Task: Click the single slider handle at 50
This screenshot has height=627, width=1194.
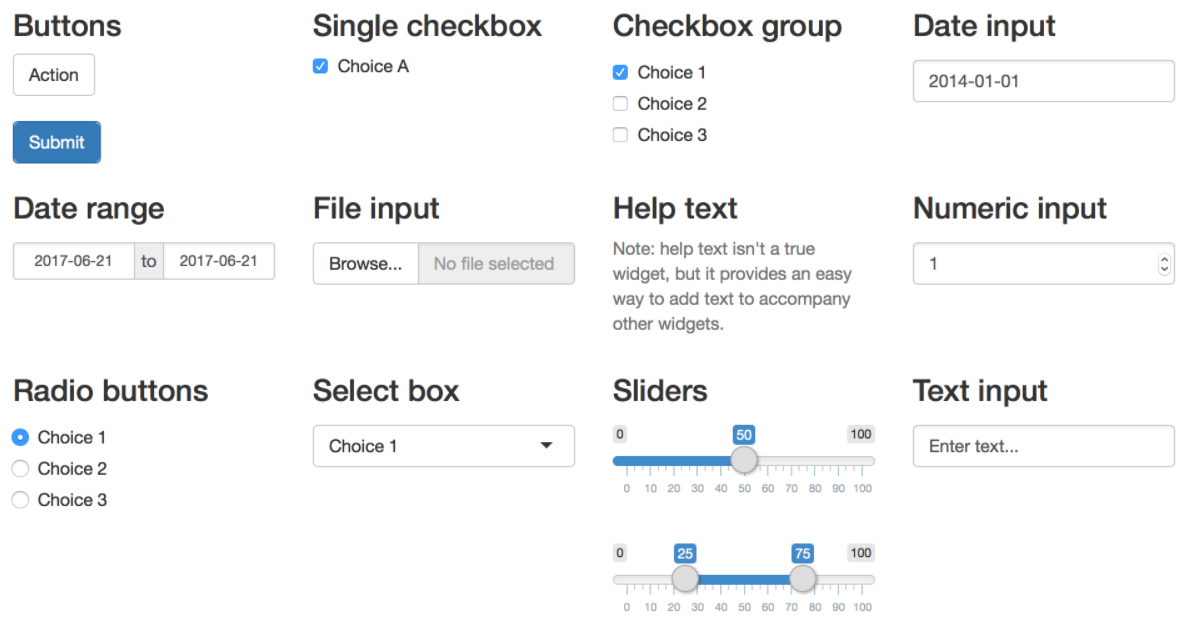Action: 744,460
